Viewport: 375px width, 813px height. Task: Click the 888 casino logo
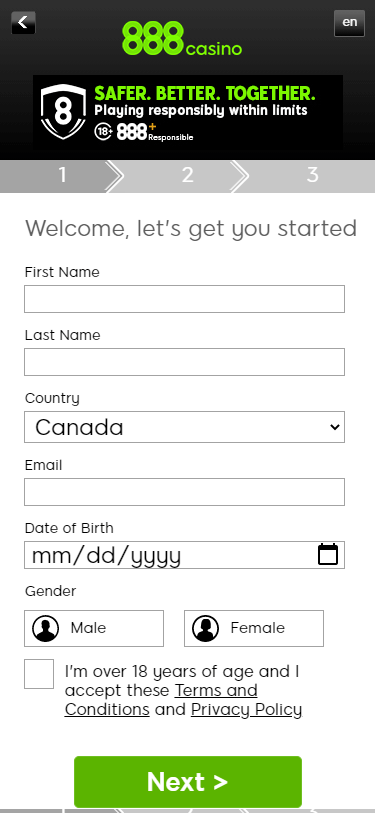182,38
